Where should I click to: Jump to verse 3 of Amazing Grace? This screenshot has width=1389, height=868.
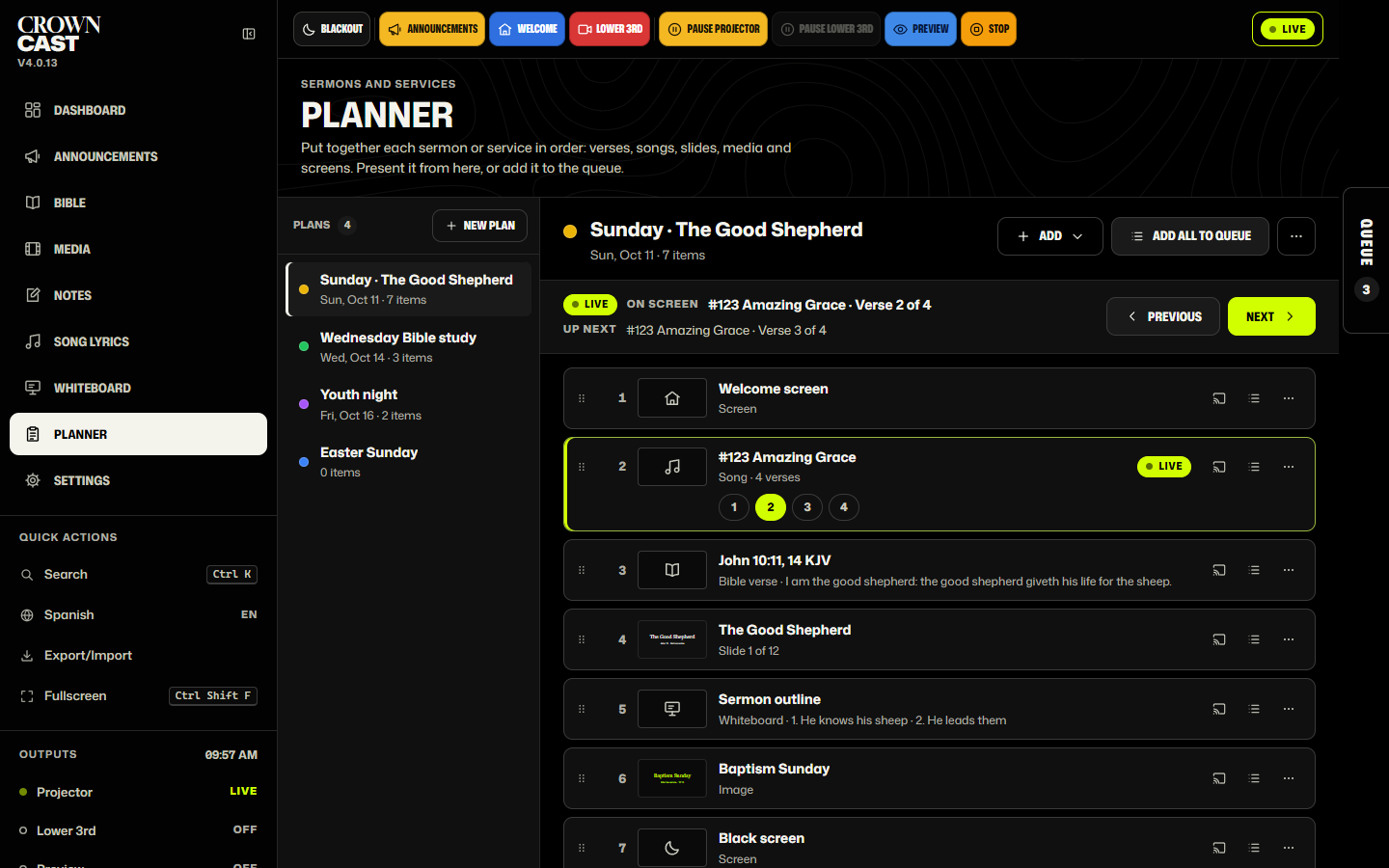pos(807,507)
